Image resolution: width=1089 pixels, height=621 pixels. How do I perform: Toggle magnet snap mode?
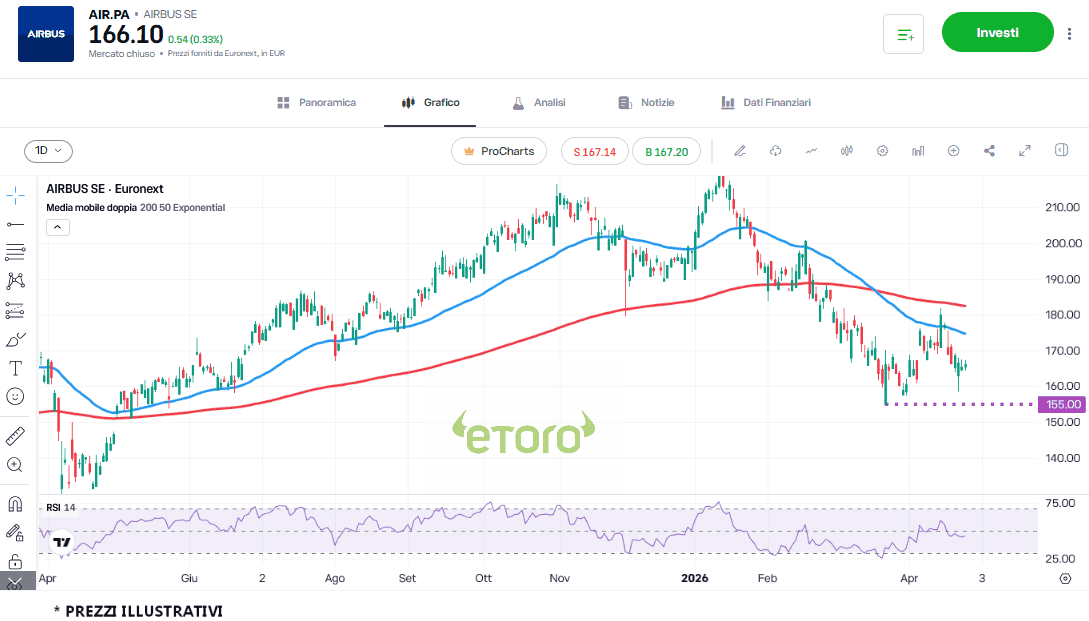[16, 503]
